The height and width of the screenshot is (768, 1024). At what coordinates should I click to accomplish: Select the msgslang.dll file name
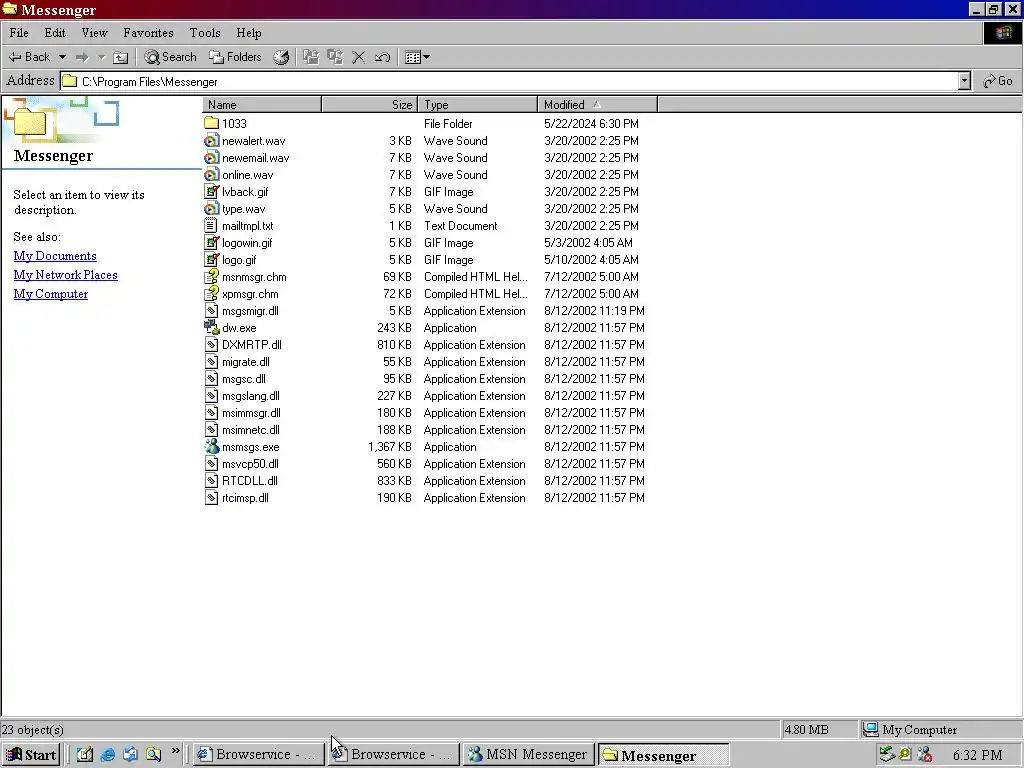(x=251, y=396)
